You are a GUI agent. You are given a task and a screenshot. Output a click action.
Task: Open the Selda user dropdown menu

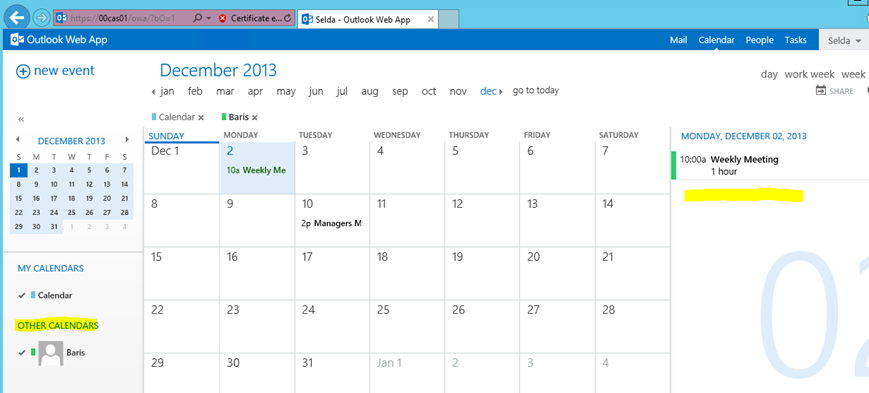click(x=844, y=40)
